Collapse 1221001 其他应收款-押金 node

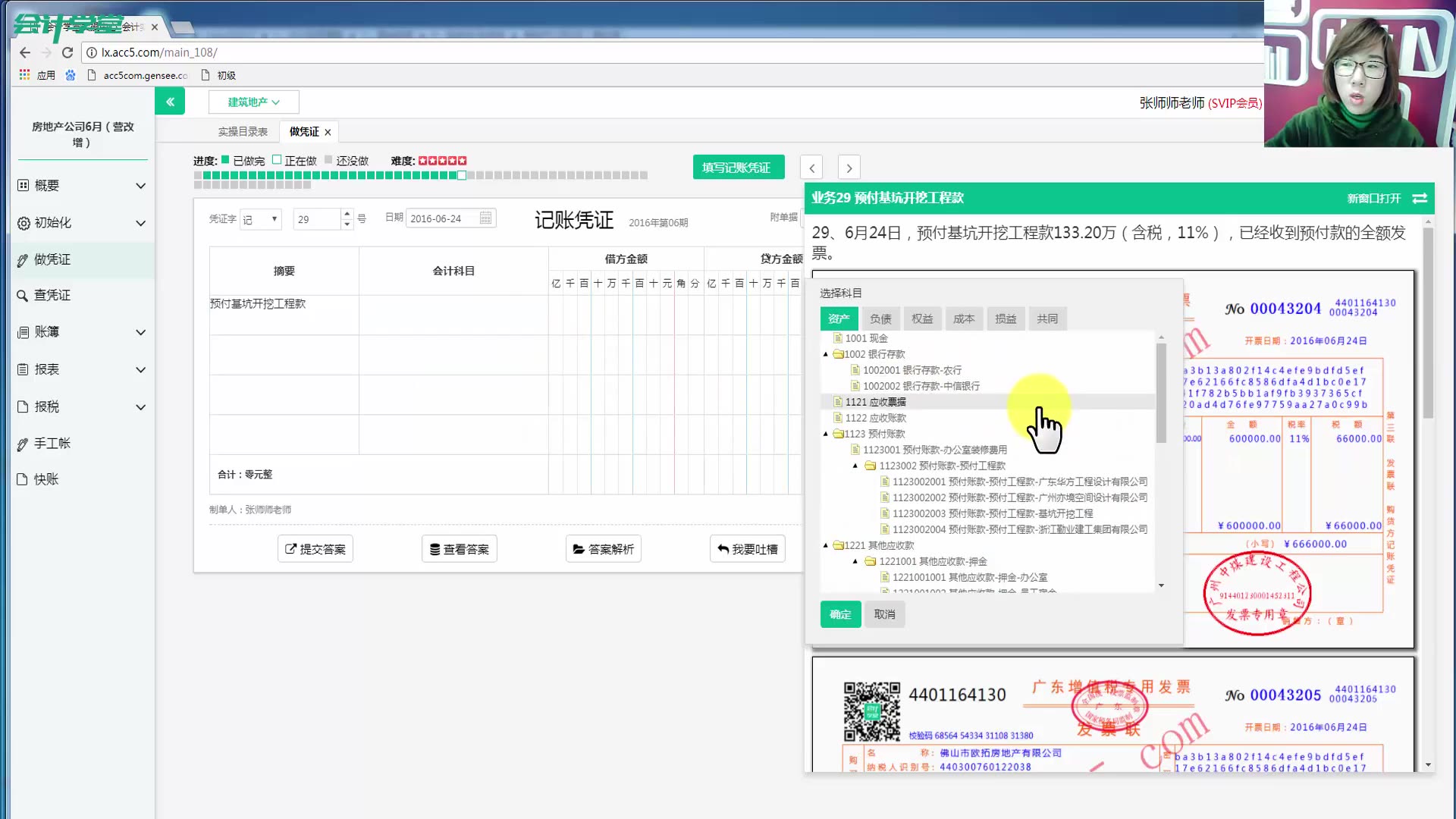click(x=855, y=561)
